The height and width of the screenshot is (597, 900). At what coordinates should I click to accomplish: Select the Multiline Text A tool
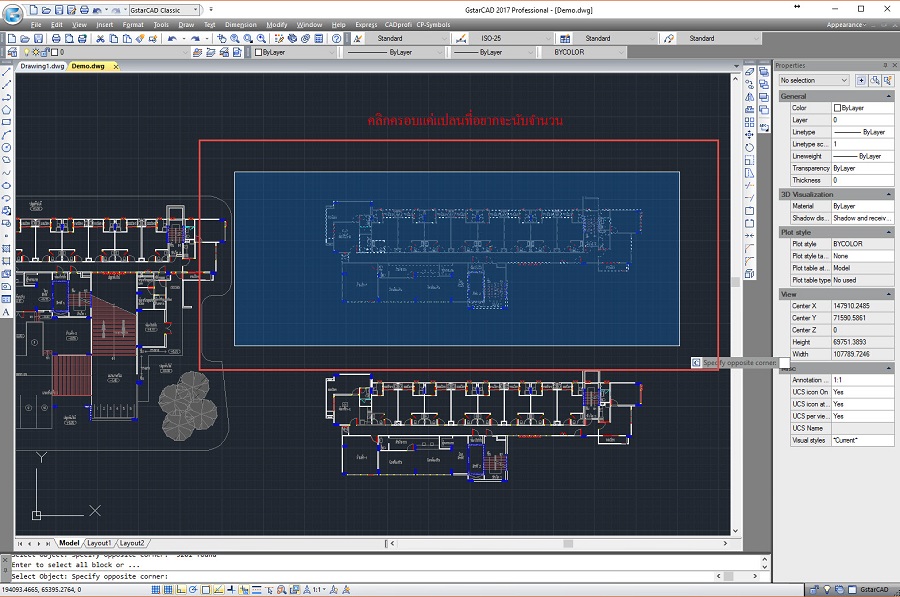[6, 312]
